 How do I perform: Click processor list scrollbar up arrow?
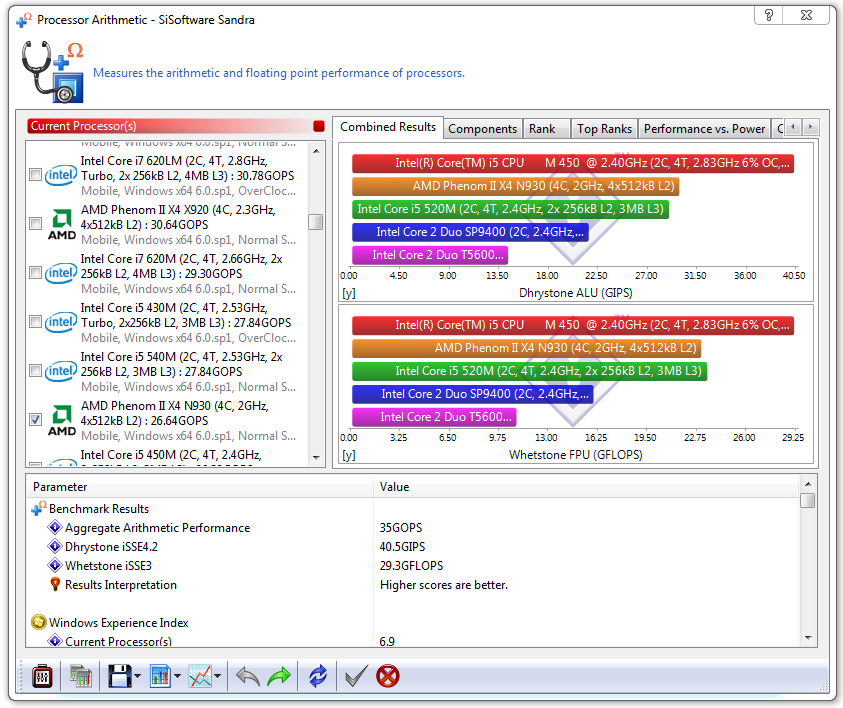(x=316, y=151)
